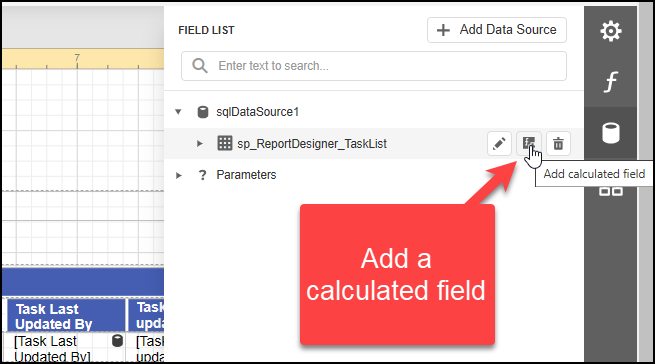Click the field list search box
The width and height of the screenshot is (655, 364).
click(x=373, y=66)
